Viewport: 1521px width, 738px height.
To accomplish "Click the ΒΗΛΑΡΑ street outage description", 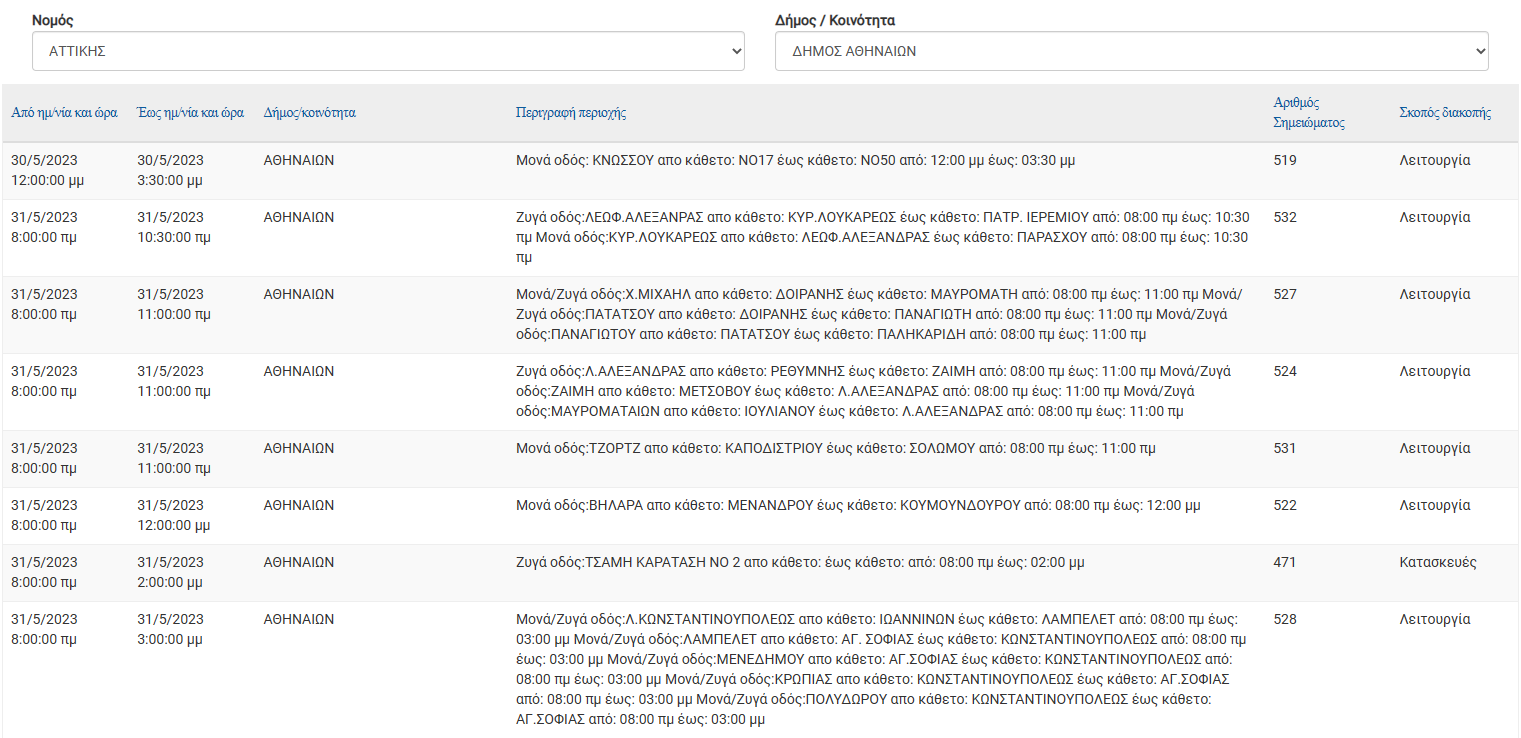I will tap(858, 506).
